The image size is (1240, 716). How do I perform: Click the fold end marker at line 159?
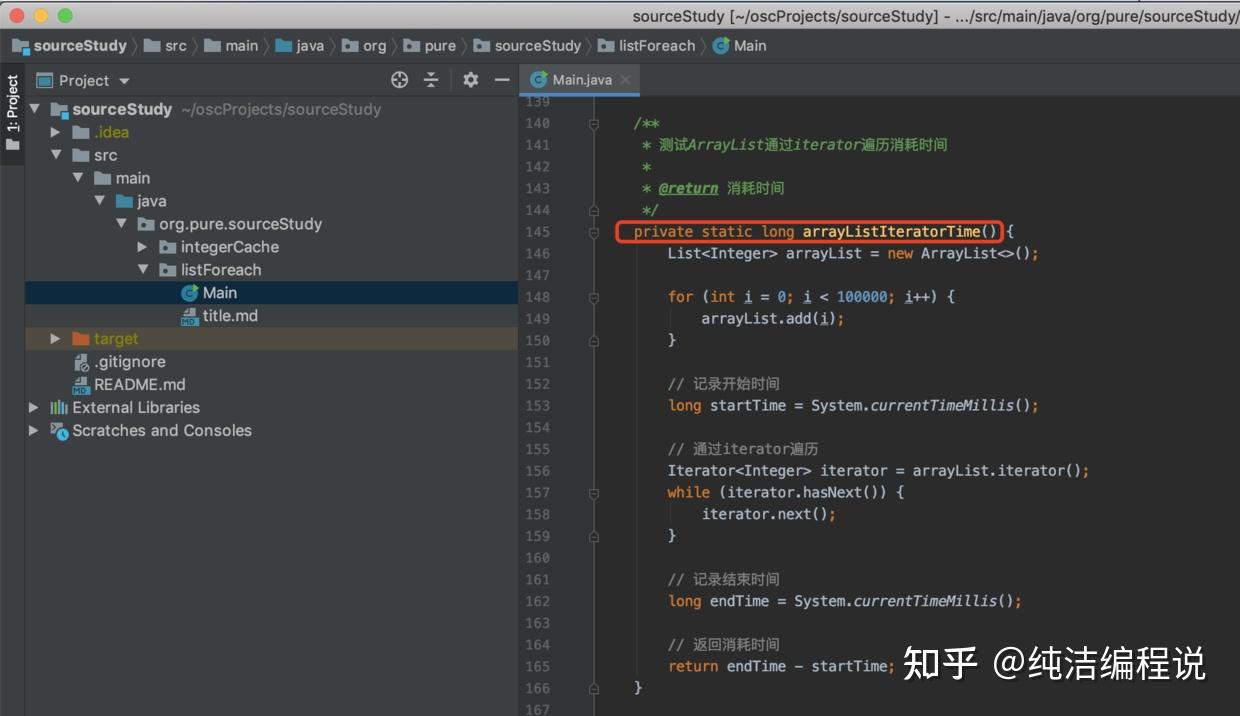coord(594,536)
